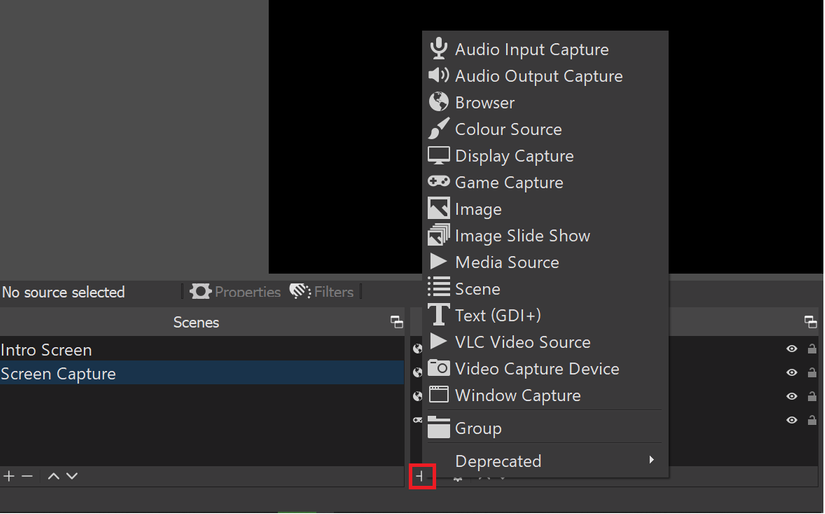Toggle visibility eye of the fourth source row

click(x=791, y=420)
